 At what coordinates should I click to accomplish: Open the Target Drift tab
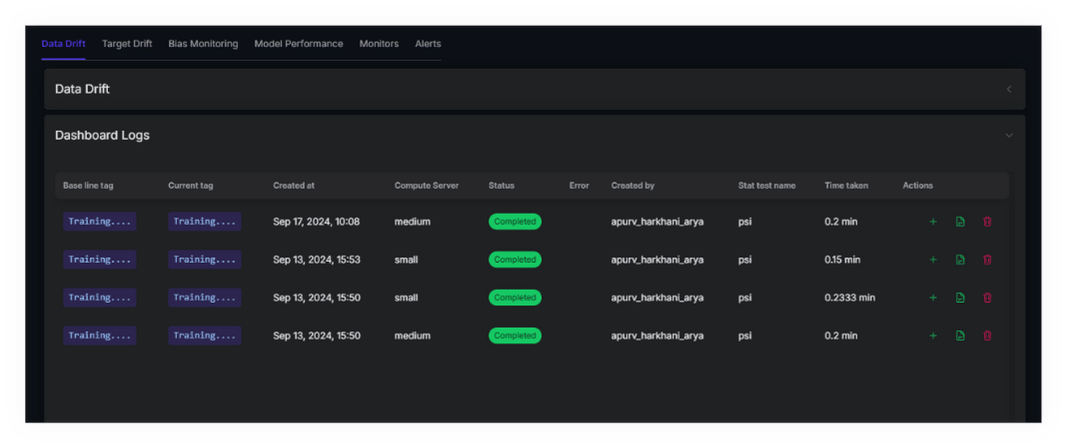pos(127,44)
